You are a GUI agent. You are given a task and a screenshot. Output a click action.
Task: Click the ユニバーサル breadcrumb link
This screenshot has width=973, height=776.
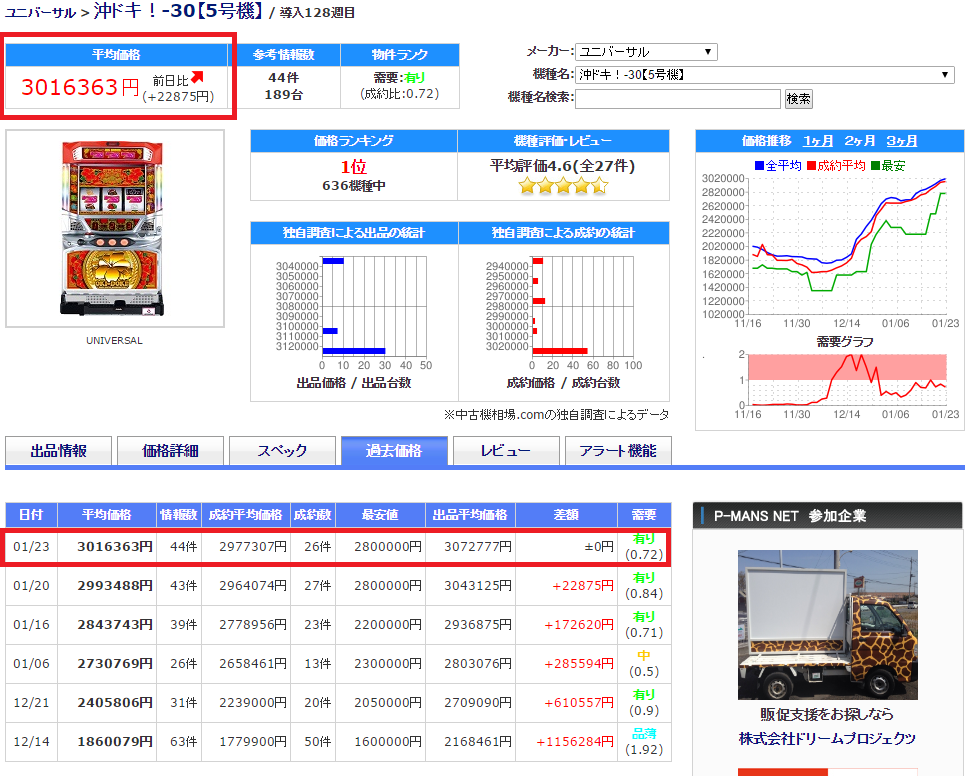point(40,12)
